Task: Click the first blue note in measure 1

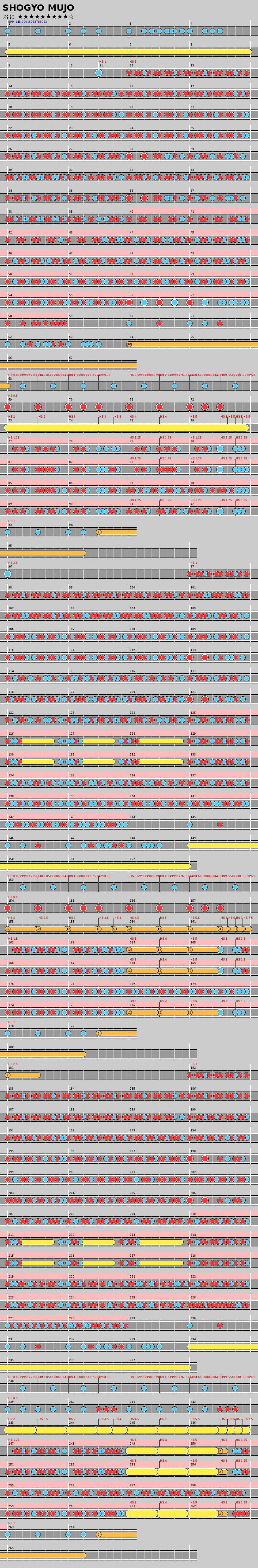Action: [7, 31]
